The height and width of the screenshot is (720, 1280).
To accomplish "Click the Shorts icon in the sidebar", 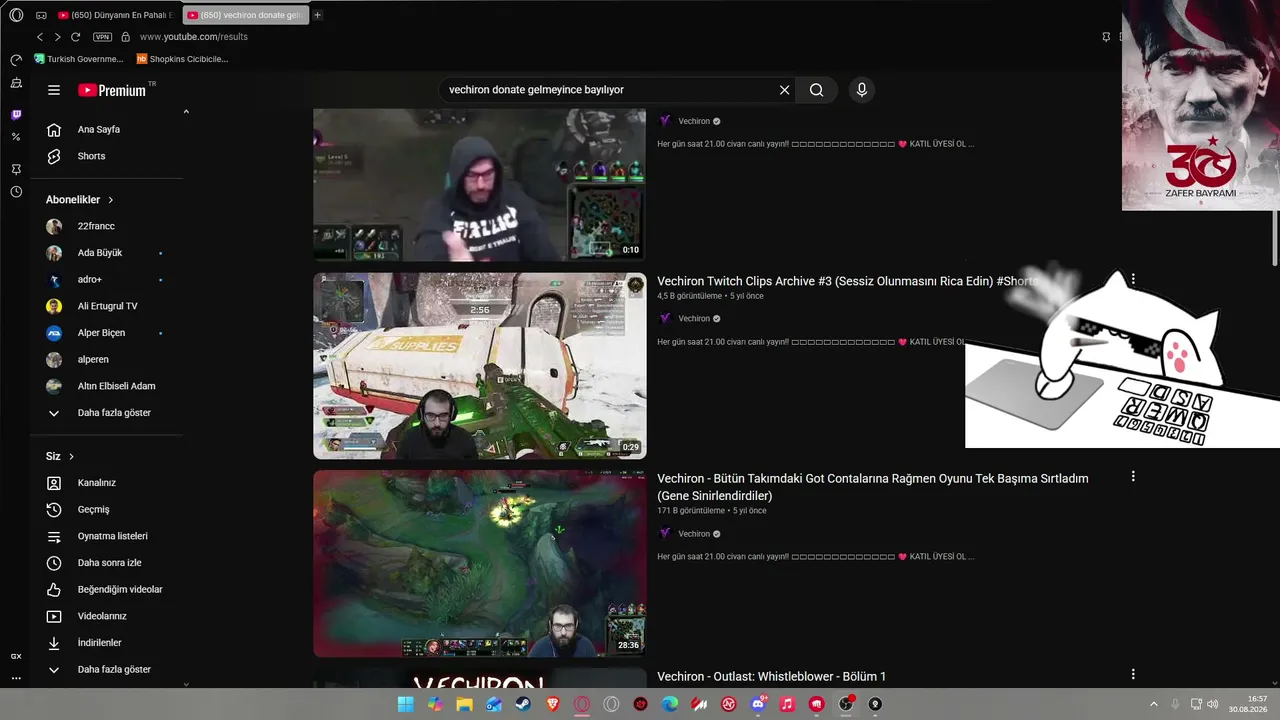I will (x=54, y=156).
